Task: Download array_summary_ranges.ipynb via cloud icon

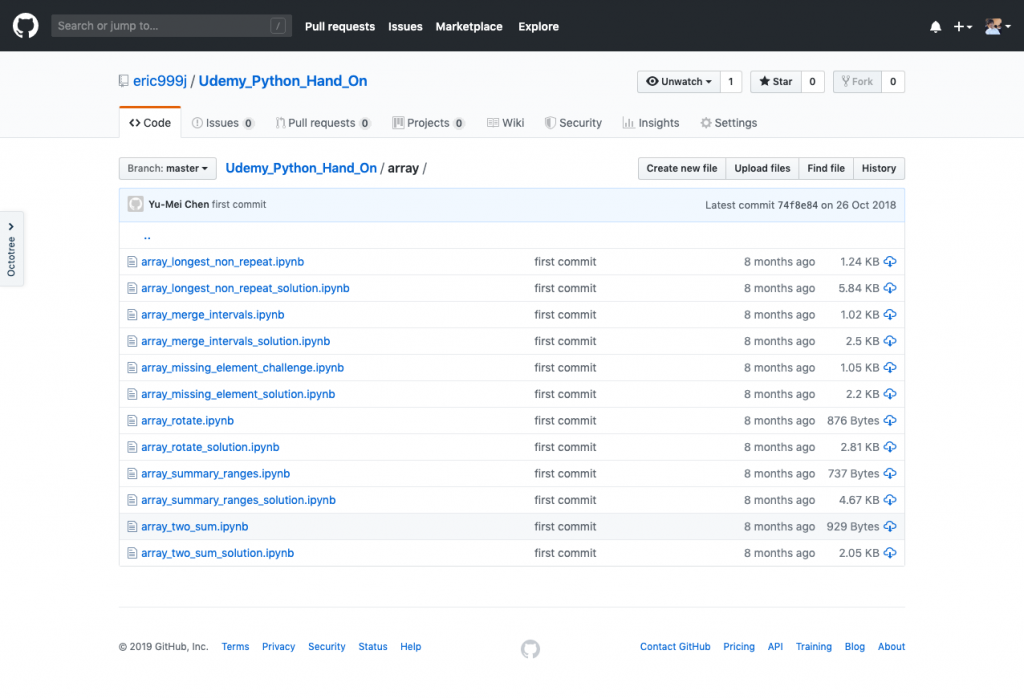Action: pos(889,473)
